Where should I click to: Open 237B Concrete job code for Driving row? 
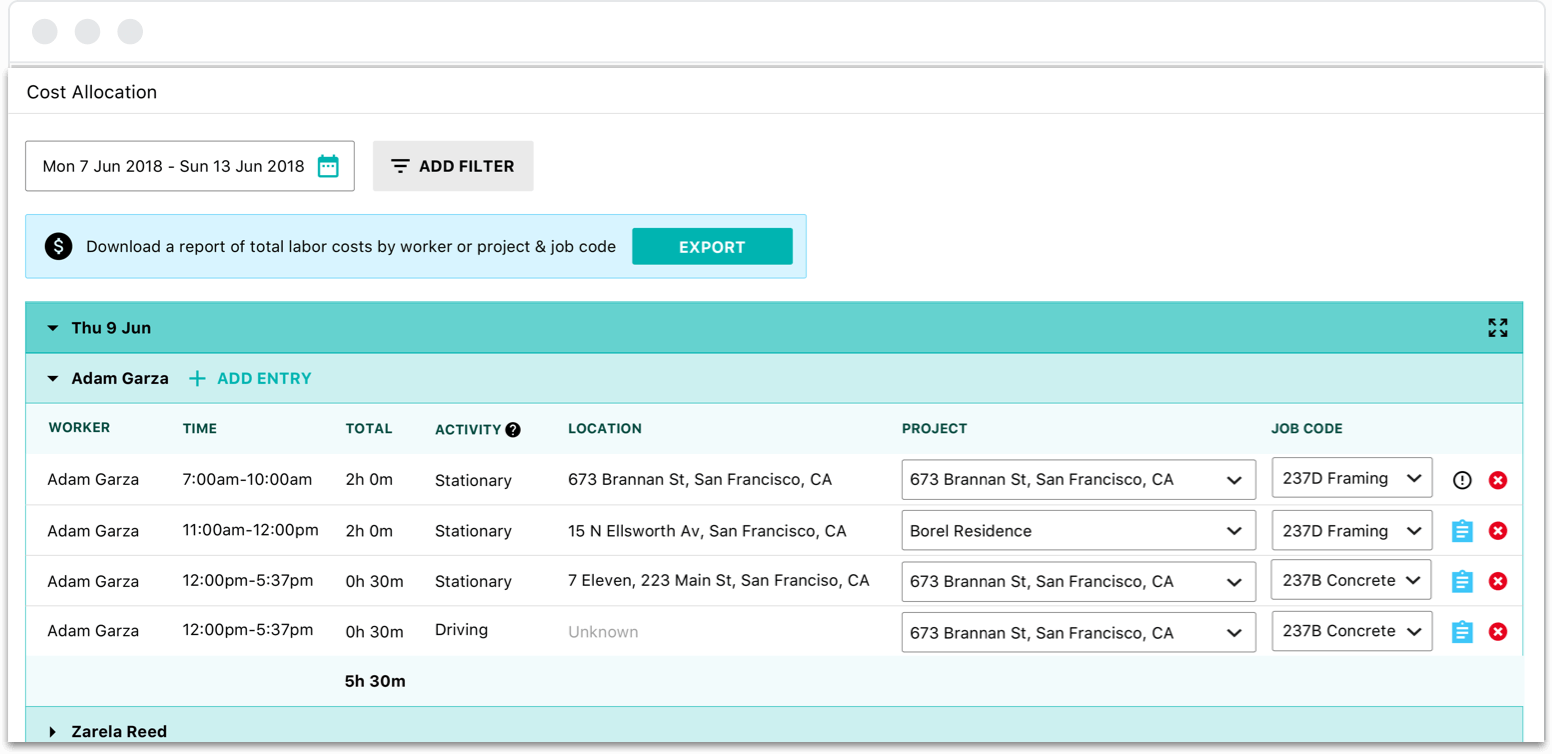point(1352,631)
